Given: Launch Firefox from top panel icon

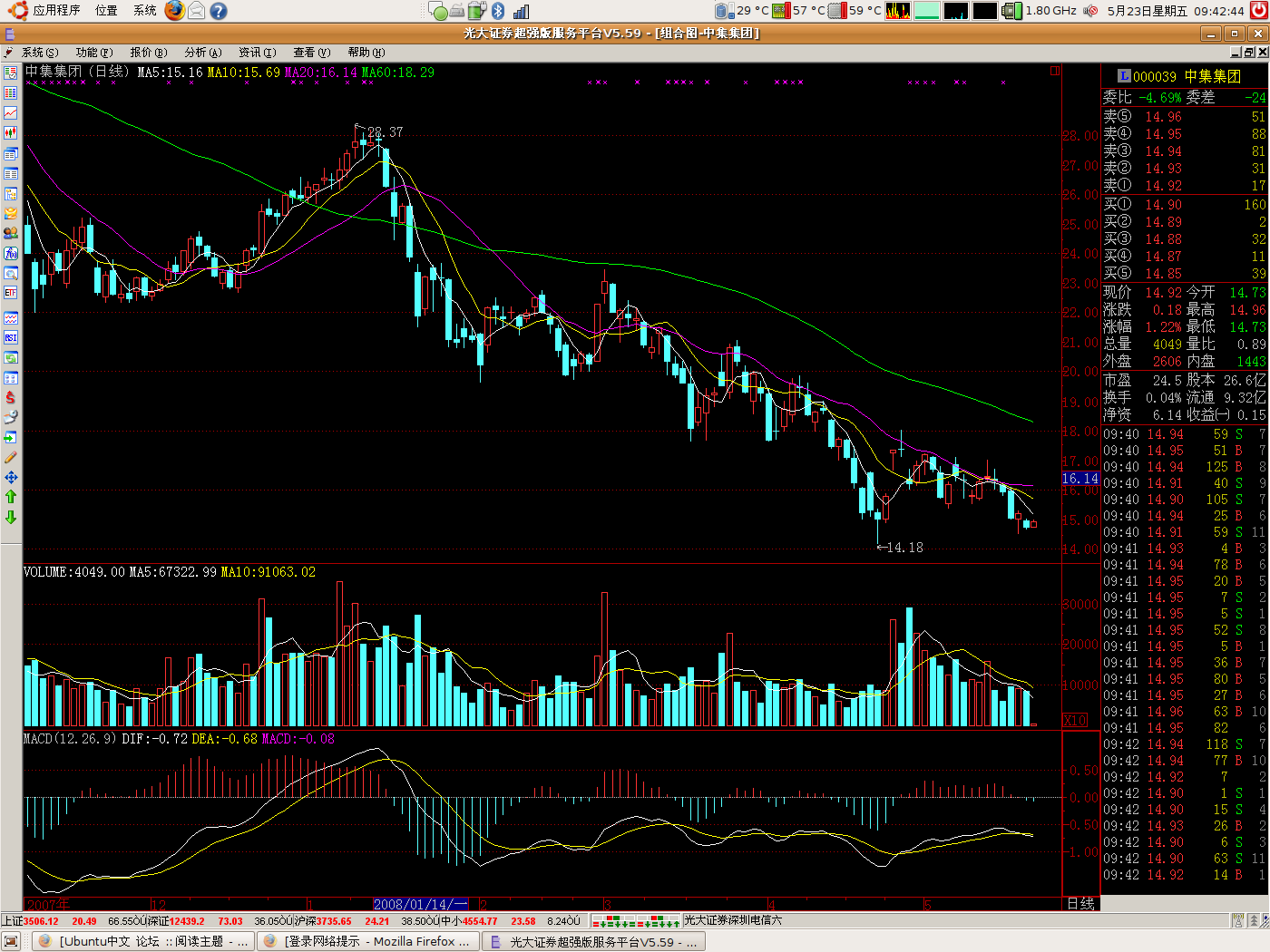Looking at the screenshot, I should tap(174, 11).
